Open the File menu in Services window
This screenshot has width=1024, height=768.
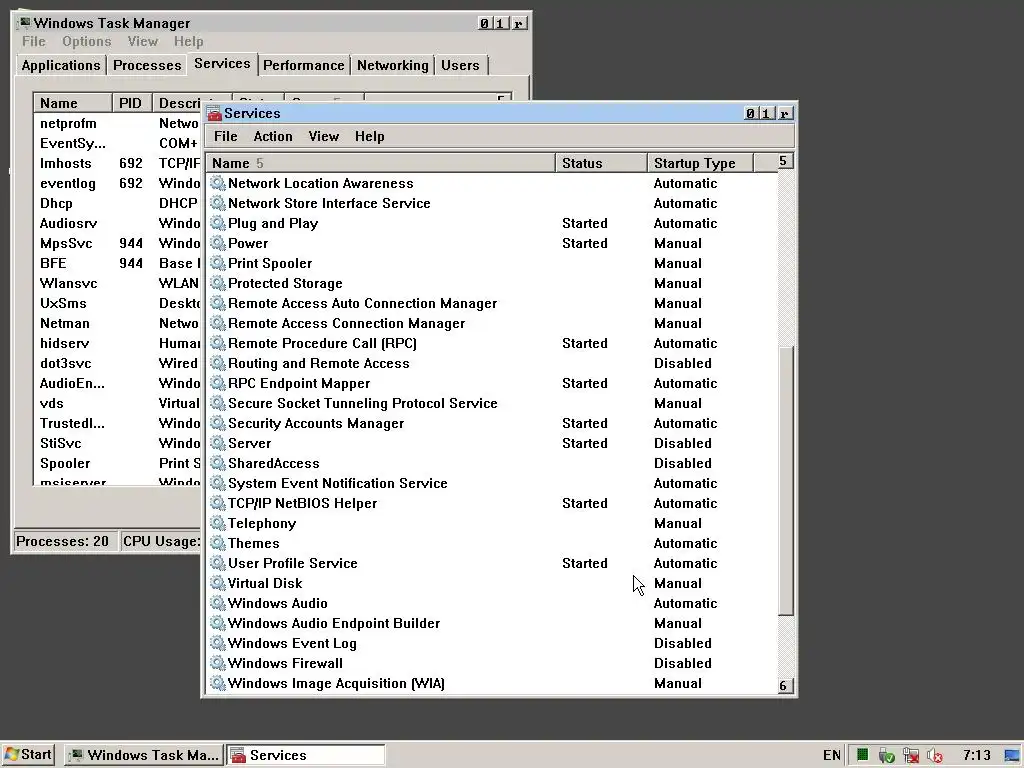(225, 136)
